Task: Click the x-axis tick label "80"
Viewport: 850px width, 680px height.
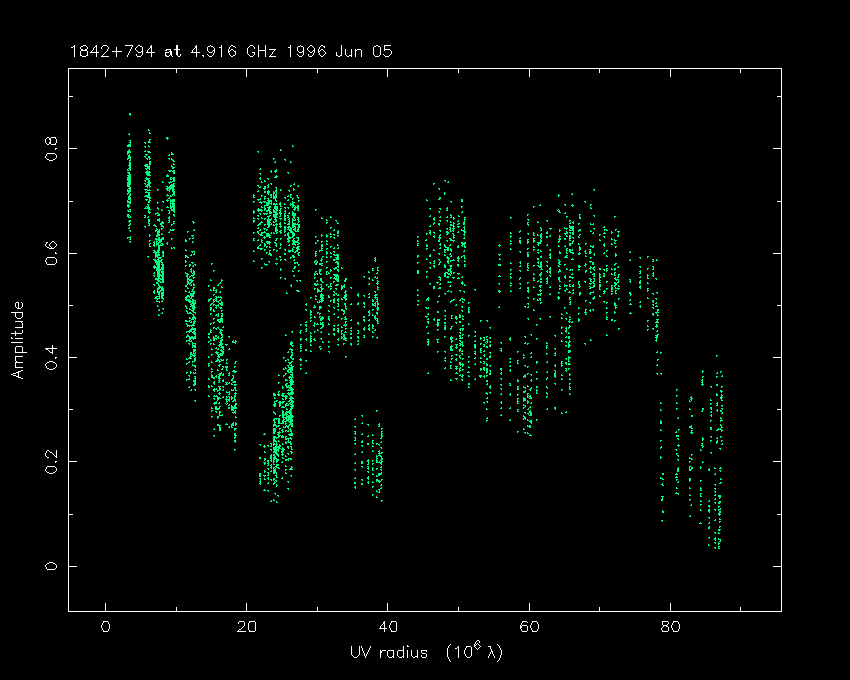Action: (x=670, y=627)
